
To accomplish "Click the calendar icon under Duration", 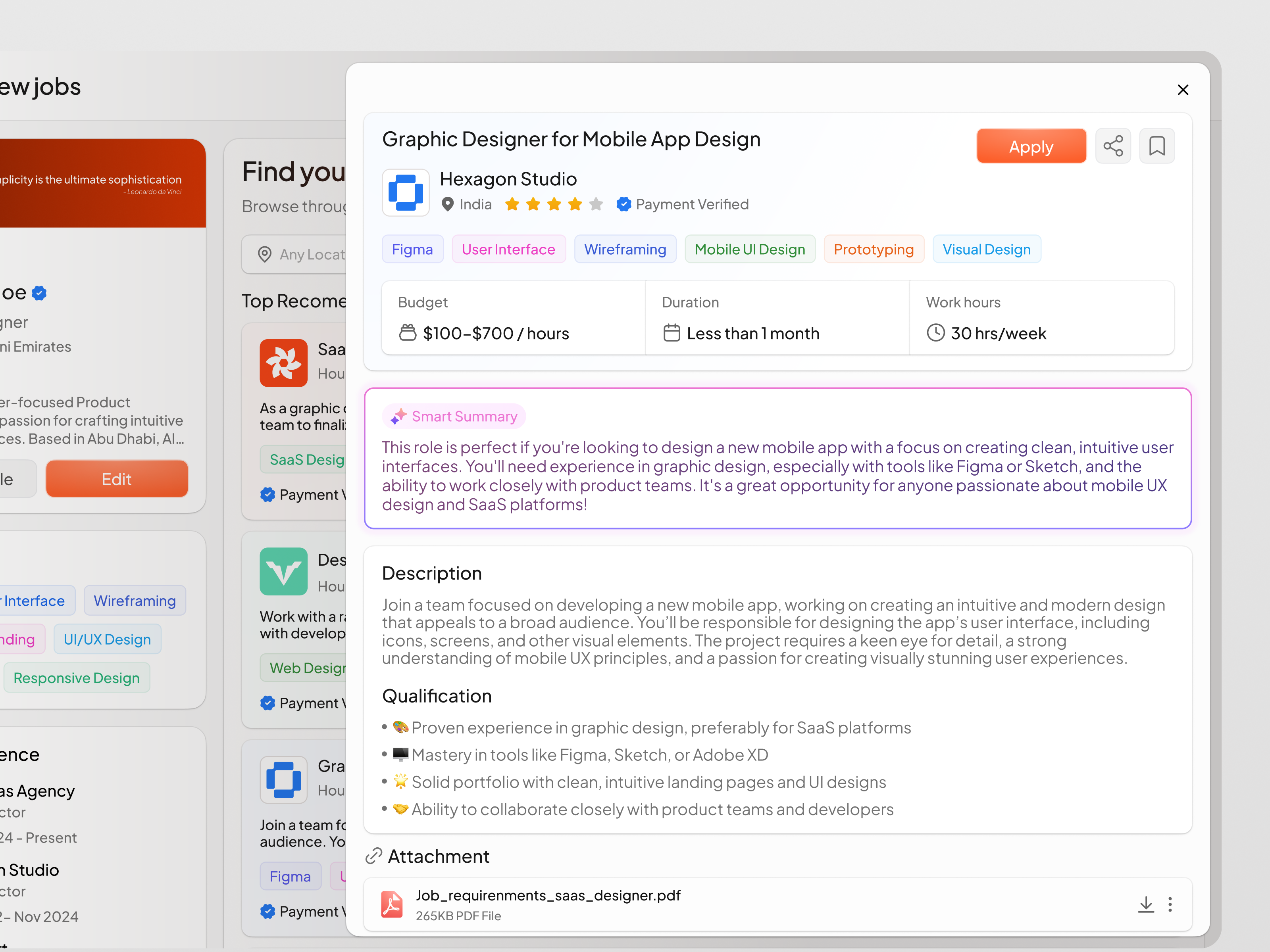I will point(672,333).
